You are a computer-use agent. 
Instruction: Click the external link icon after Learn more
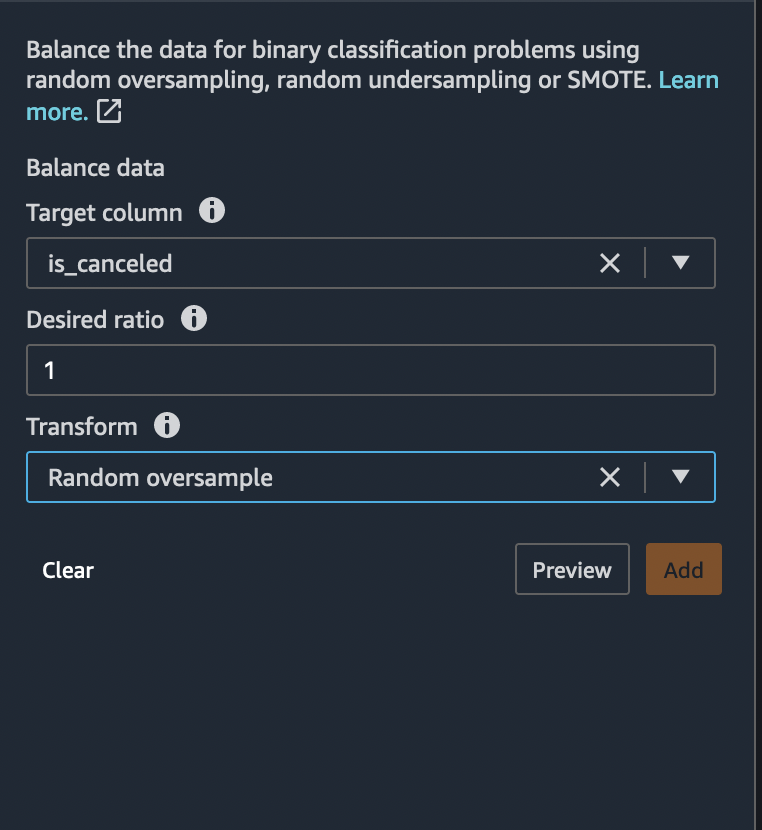[107, 112]
